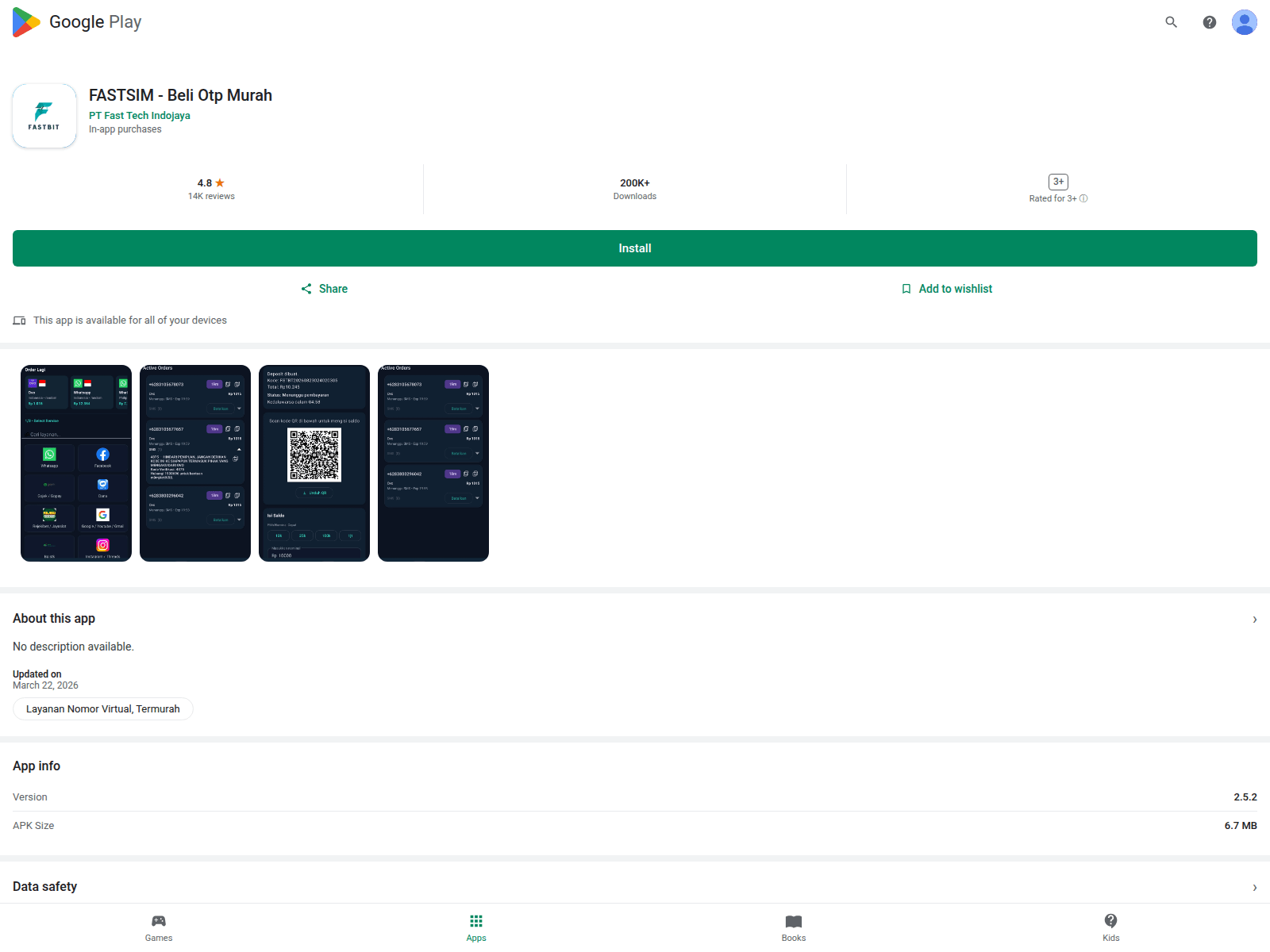Open search on Google Play
Image resolution: width=1270 pixels, height=952 pixels.
(x=1171, y=22)
